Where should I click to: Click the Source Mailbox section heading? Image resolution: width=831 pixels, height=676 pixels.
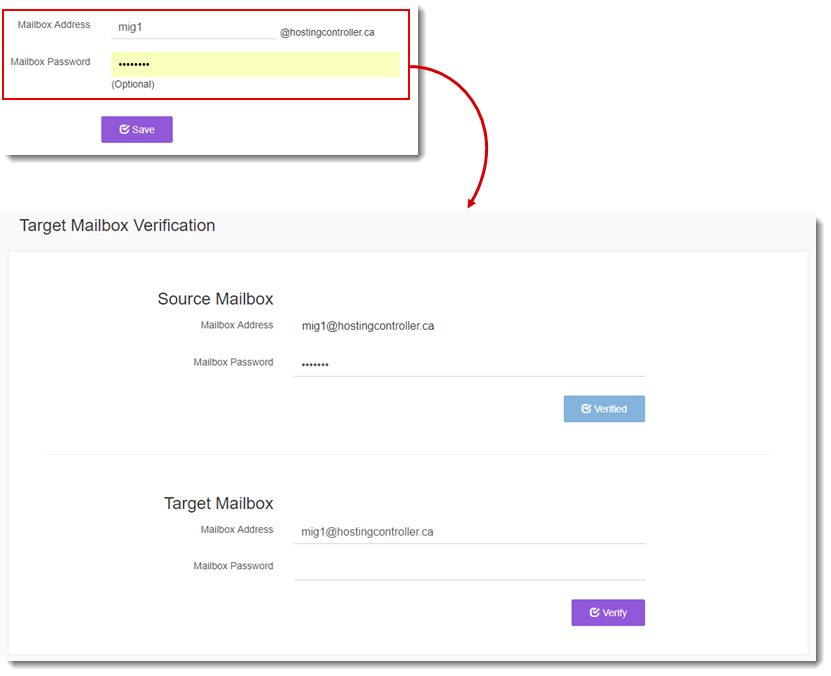click(215, 299)
